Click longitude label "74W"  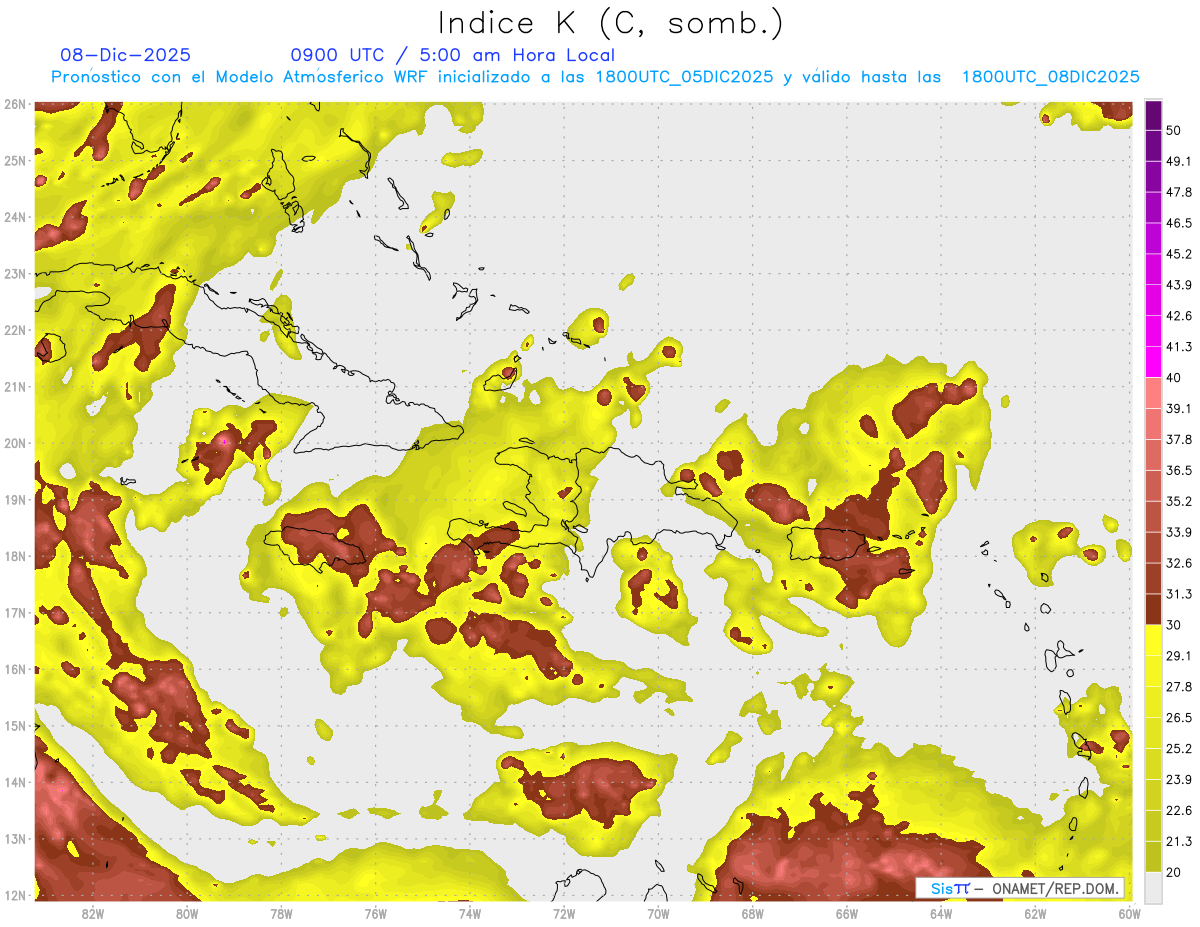click(x=470, y=914)
